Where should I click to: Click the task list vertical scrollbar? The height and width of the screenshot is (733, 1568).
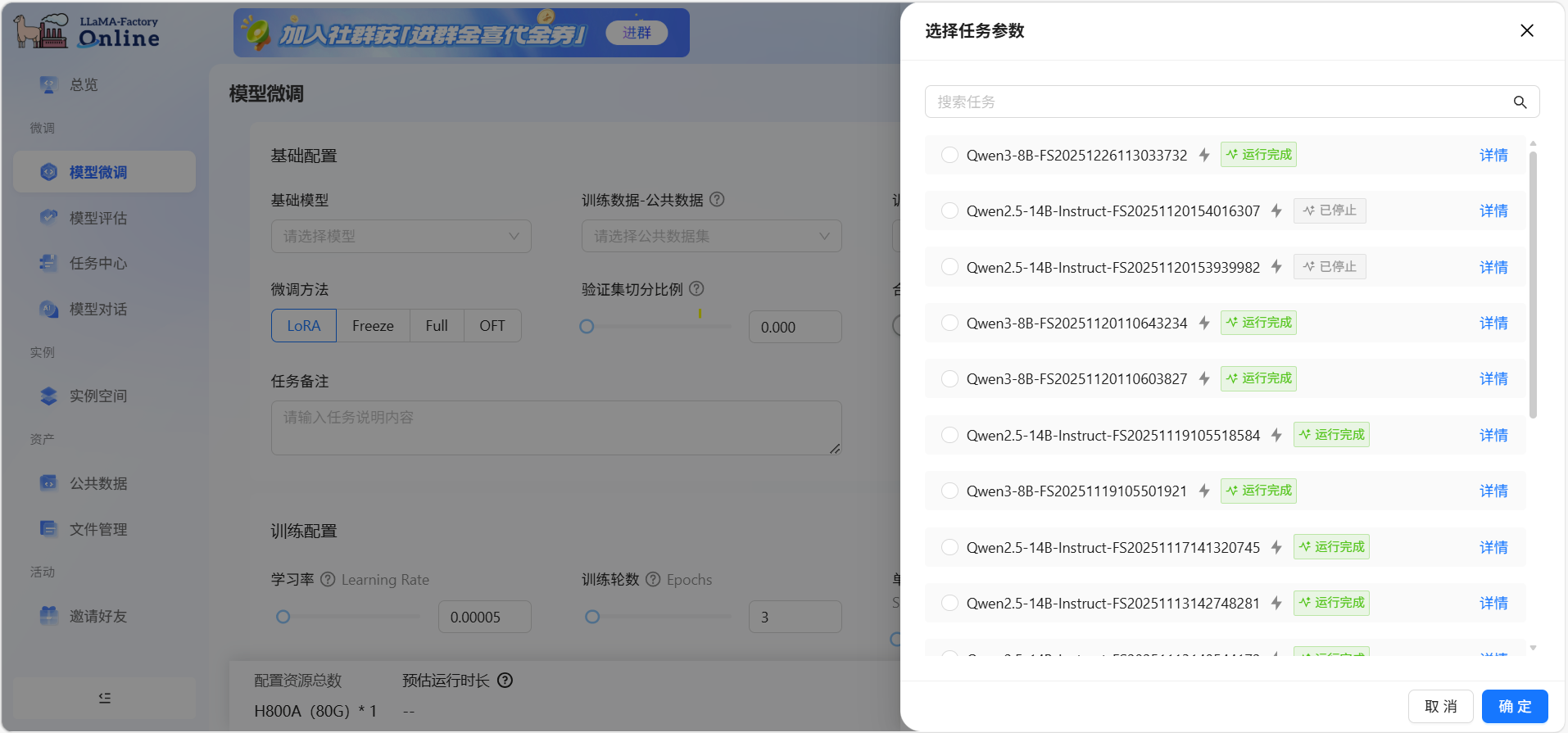click(1533, 286)
